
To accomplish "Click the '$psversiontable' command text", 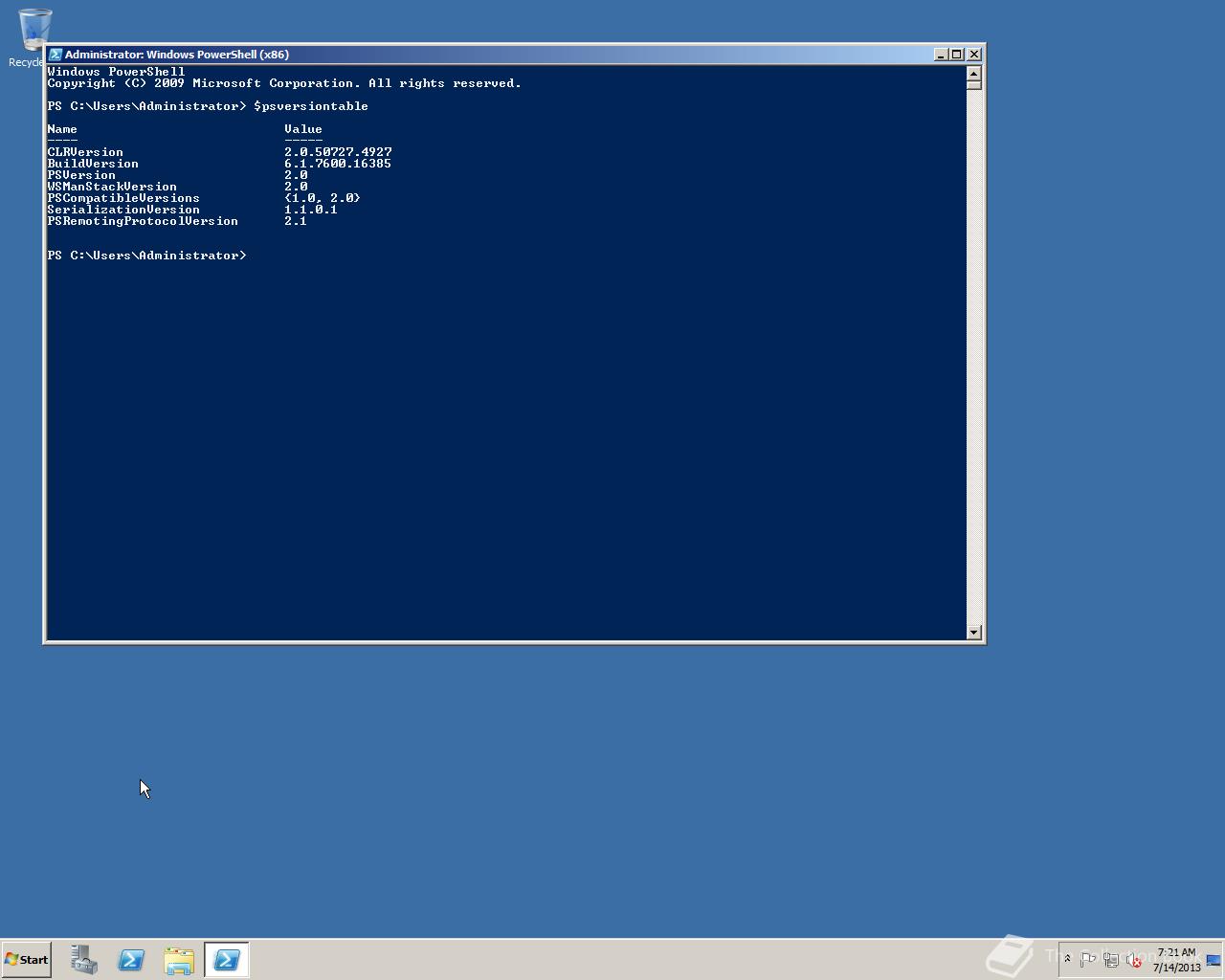I will pyautogui.click(x=311, y=106).
